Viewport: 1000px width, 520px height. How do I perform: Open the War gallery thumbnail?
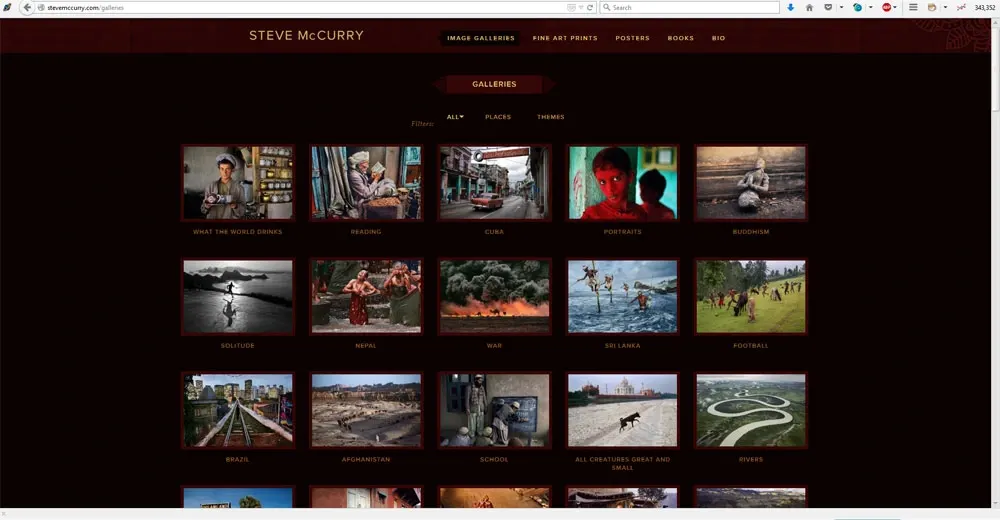tap(494, 296)
